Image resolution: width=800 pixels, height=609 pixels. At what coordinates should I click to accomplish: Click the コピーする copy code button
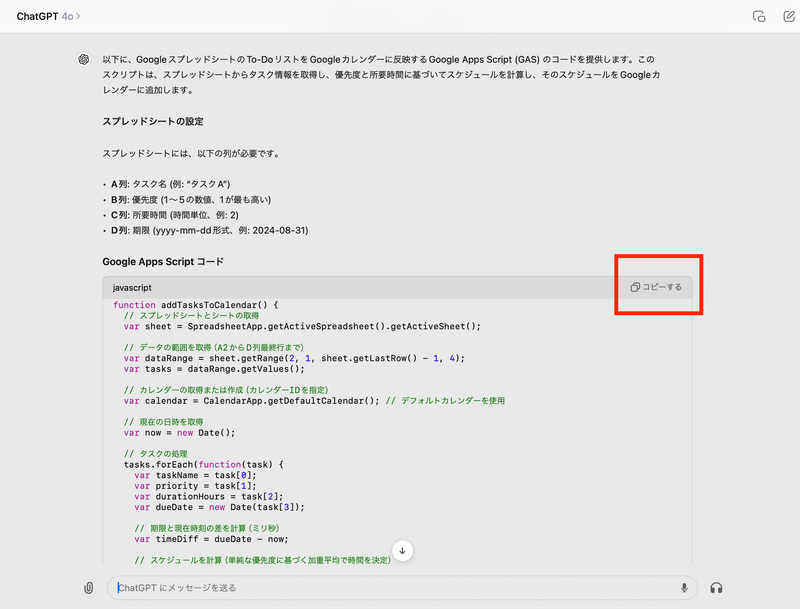(x=656, y=287)
